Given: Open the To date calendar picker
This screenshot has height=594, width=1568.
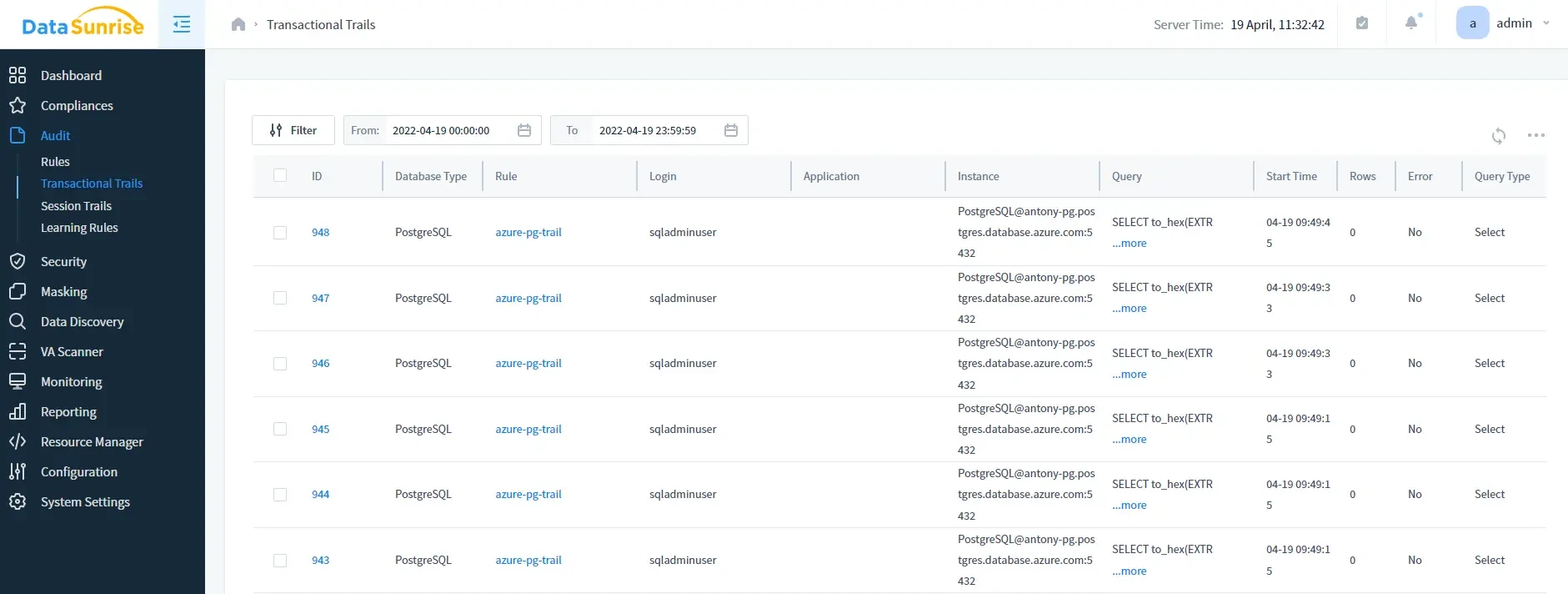Looking at the screenshot, I should pyautogui.click(x=731, y=131).
